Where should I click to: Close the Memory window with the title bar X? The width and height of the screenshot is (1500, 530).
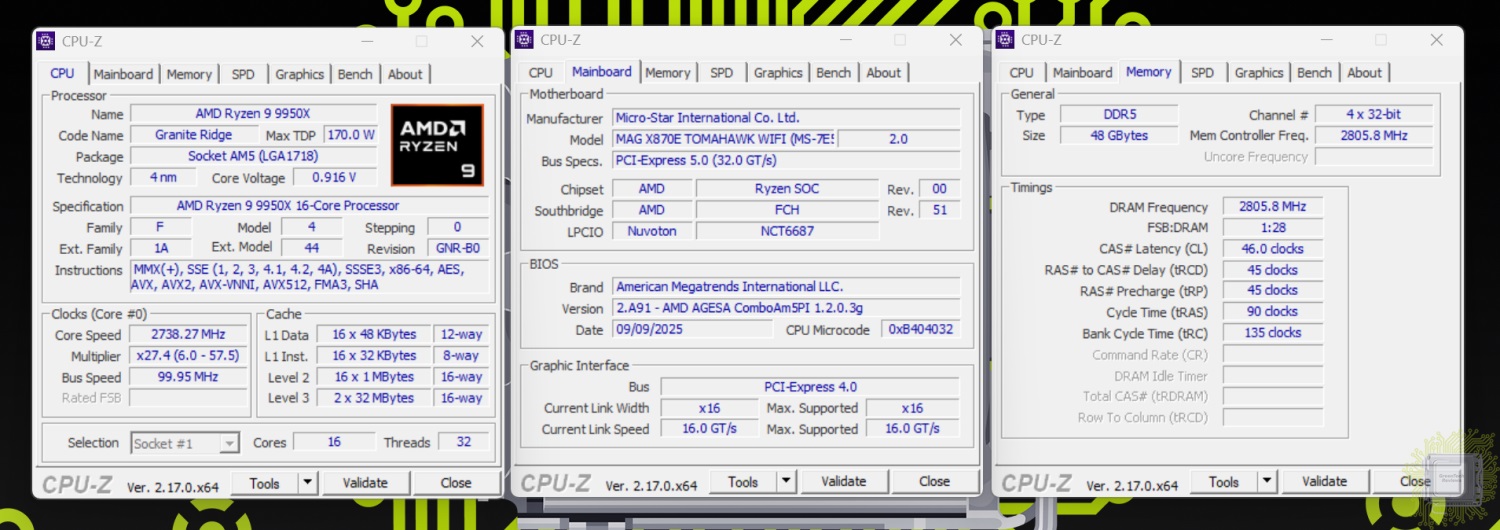click(x=1437, y=40)
